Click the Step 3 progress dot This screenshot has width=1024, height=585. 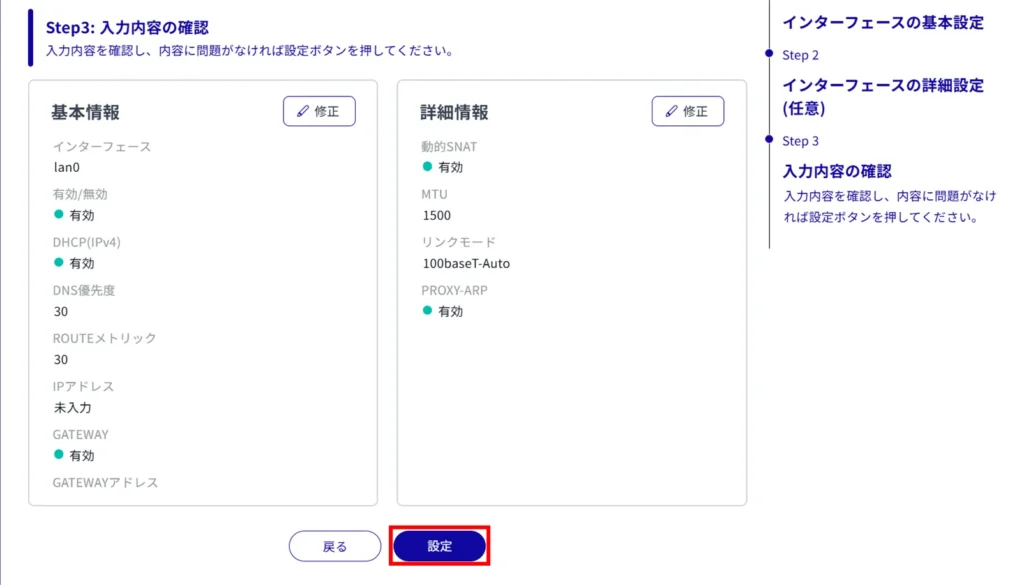(769, 140)
